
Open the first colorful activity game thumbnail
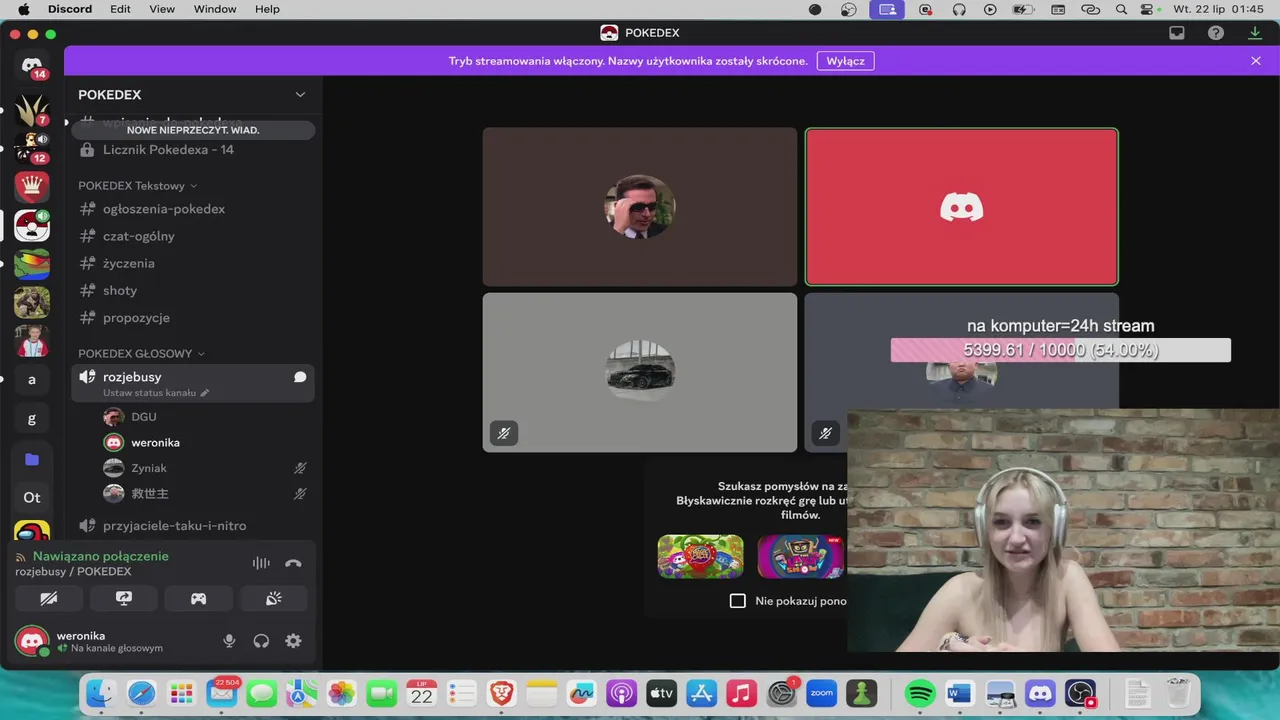(x=700, y=557)
